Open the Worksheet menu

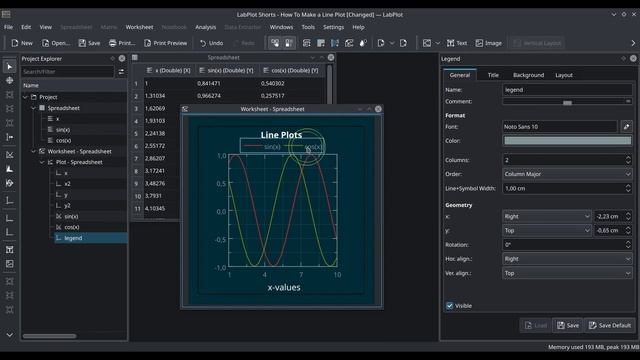tap(139, 27)
